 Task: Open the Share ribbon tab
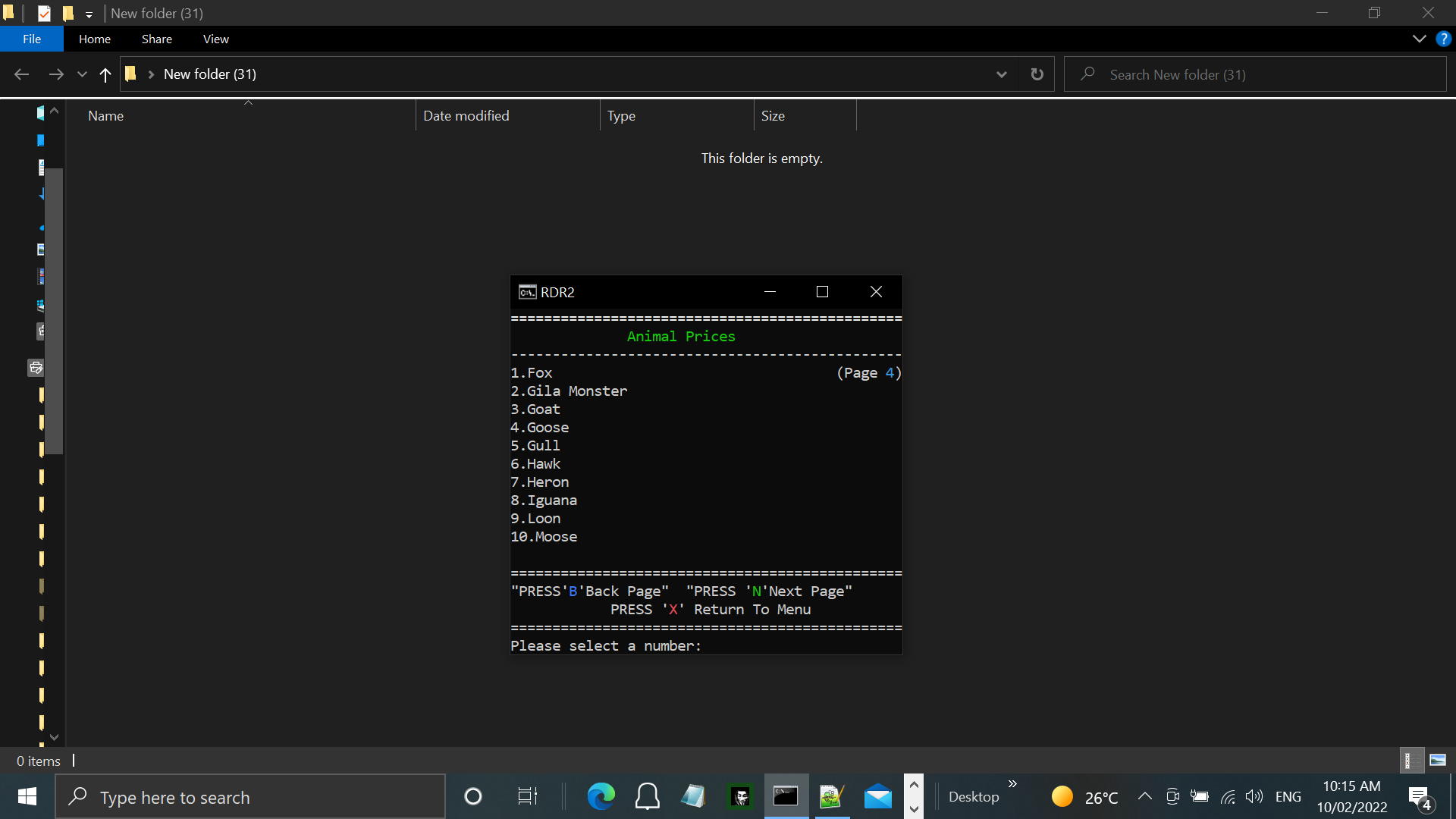coord(156,39)
